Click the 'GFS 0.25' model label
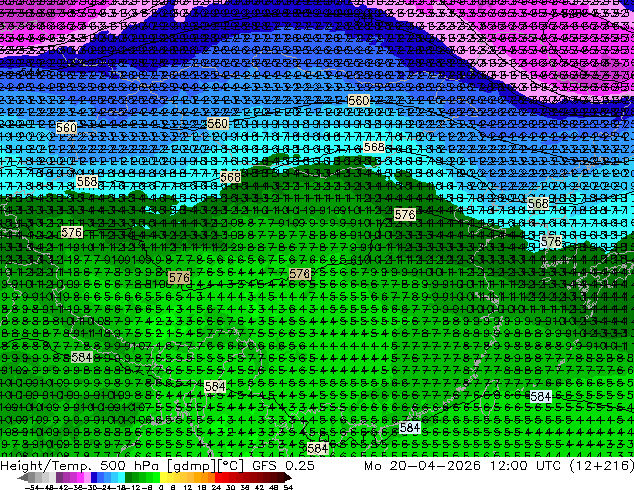This screenshot has width=634, height=490. 283,466
